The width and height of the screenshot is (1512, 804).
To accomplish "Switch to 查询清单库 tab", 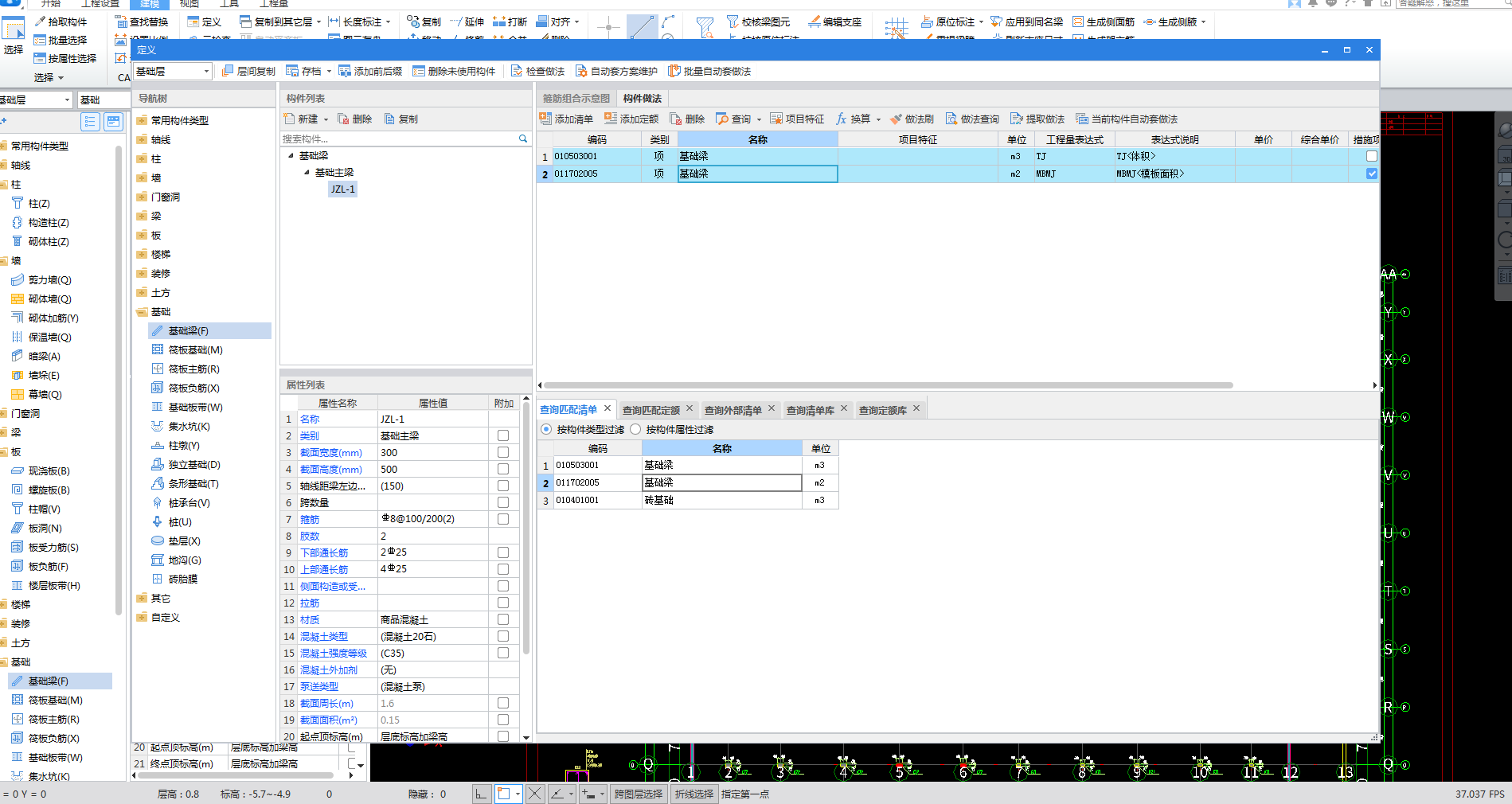I will click(811, 410).
